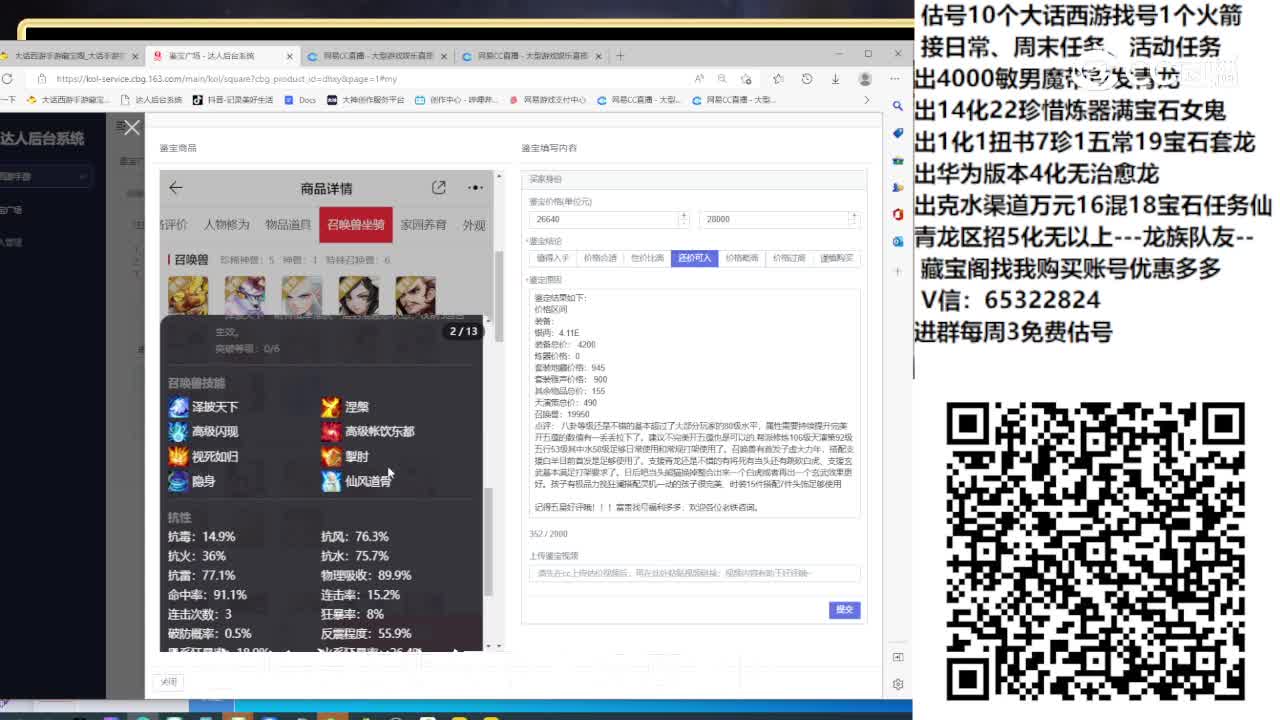Open the Docs bookmark
The height and width of the screenshot is (720, 1280).
(300, 100)
